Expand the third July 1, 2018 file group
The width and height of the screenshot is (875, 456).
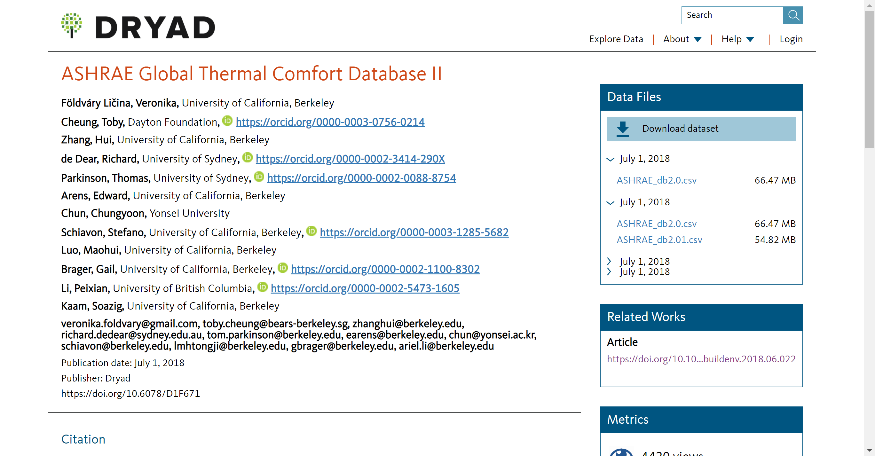609,261
